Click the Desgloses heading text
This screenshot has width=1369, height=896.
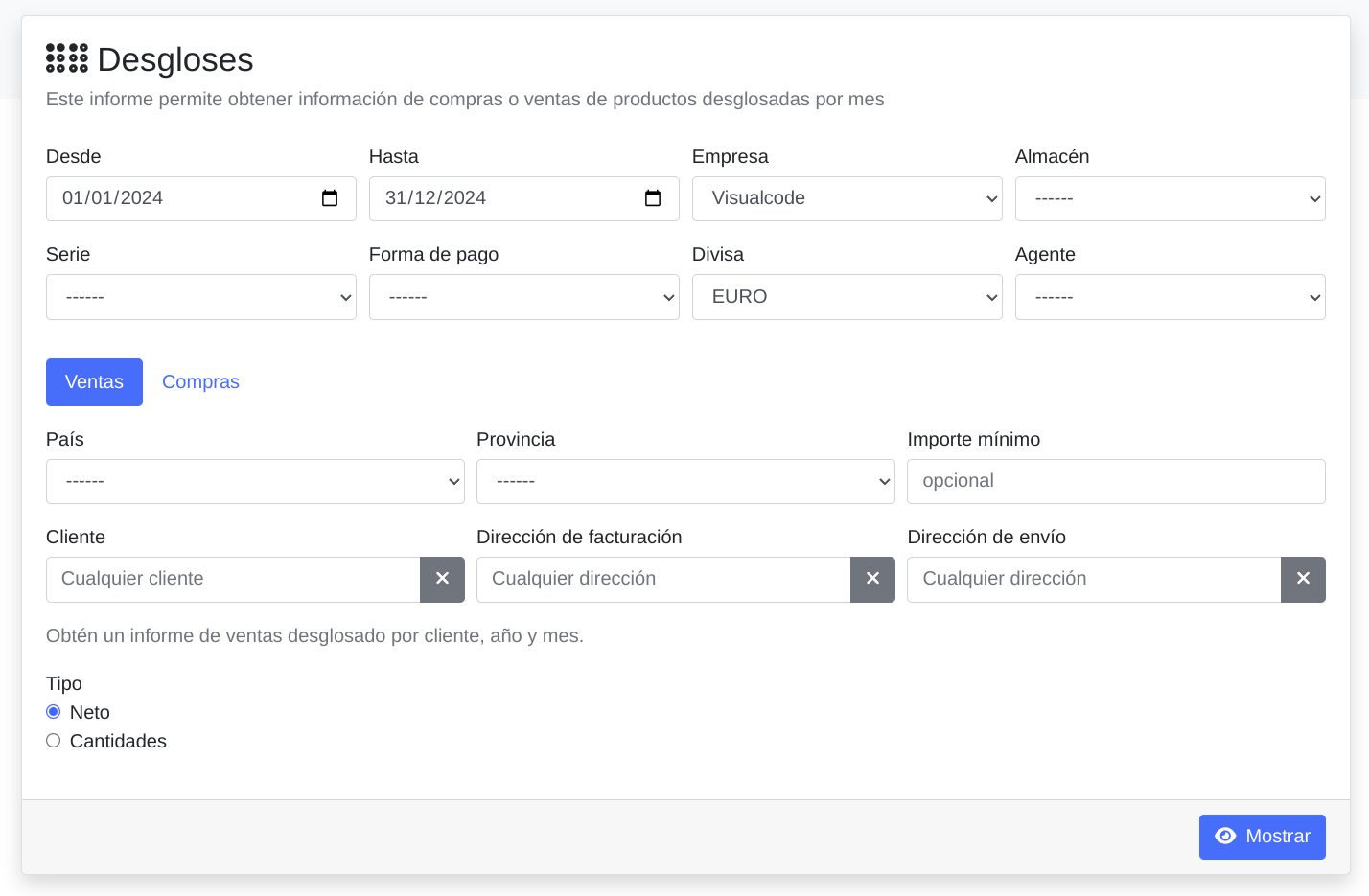pos(175,59)
